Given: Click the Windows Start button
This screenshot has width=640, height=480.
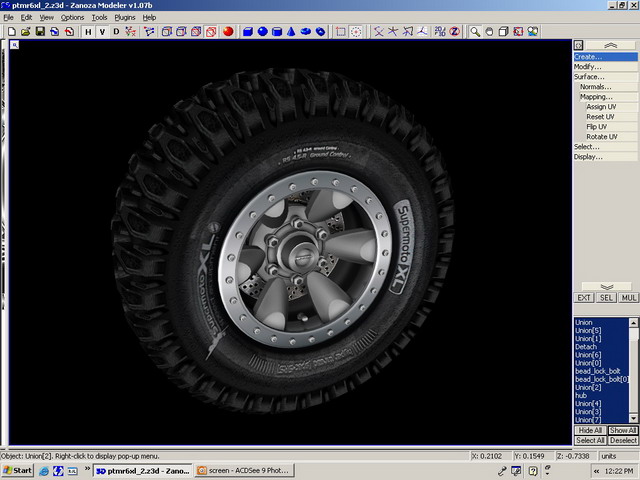Looking at the screenshot, I should click(x=17, y=470).
